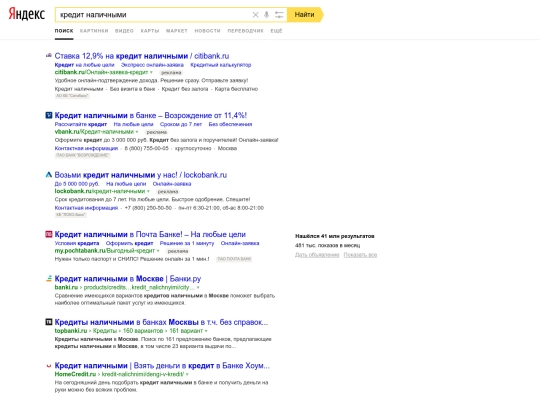
Task: Open the Карты tab
Action: click(x=150, y=31)
